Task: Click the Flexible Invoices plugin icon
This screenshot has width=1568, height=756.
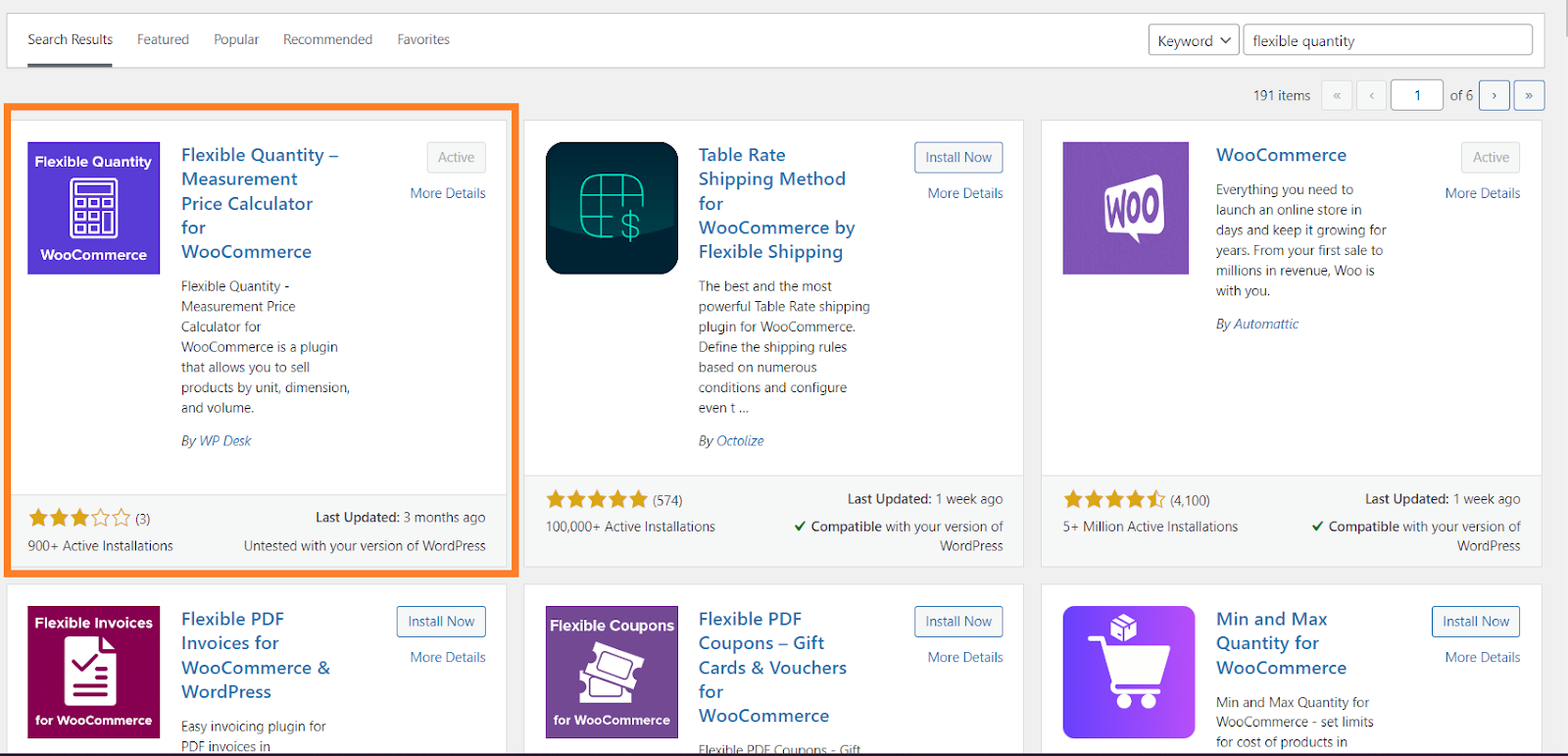Action: (93, 672)
